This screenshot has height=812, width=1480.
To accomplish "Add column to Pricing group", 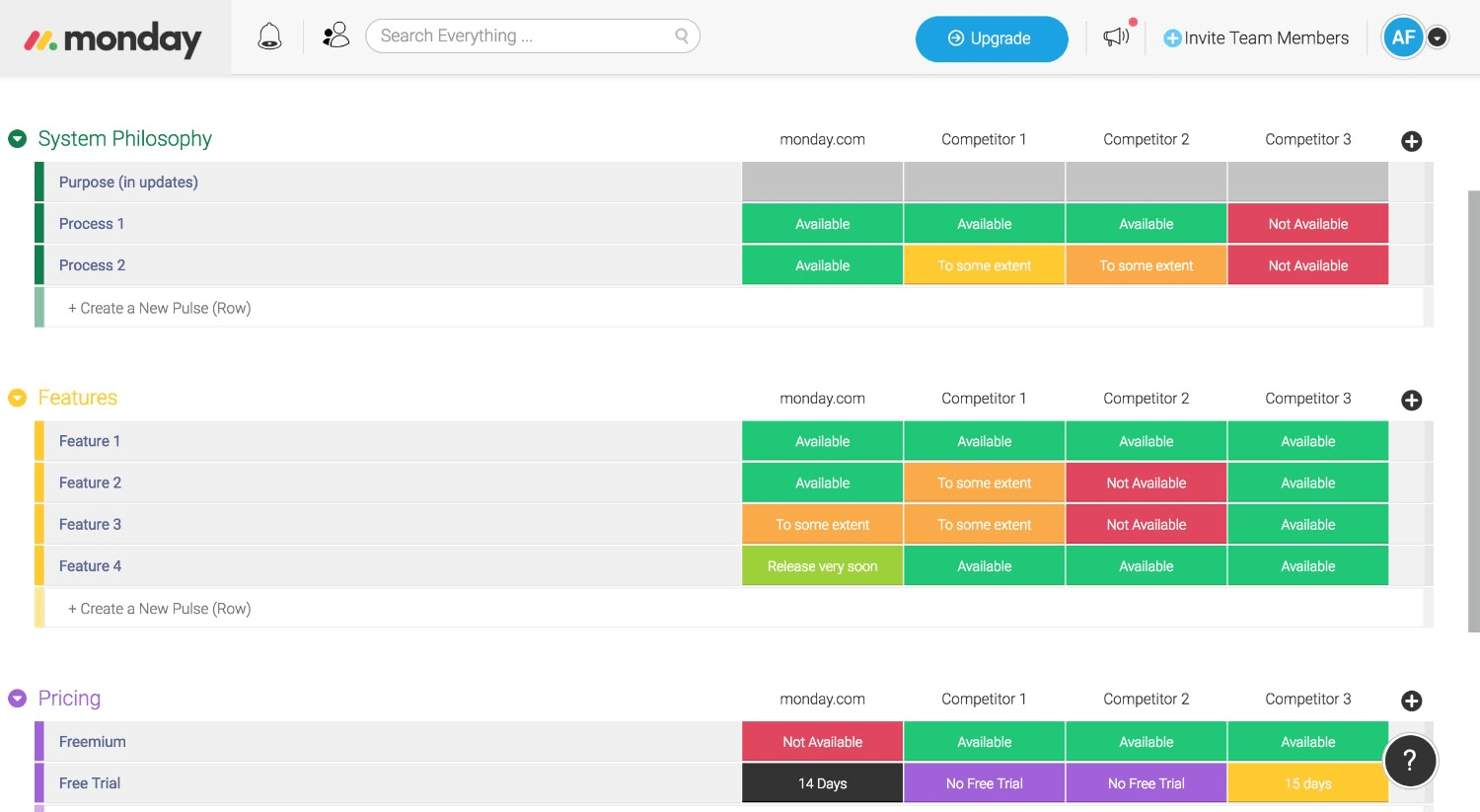I will pyautogui.click(x=1412, y=701).
